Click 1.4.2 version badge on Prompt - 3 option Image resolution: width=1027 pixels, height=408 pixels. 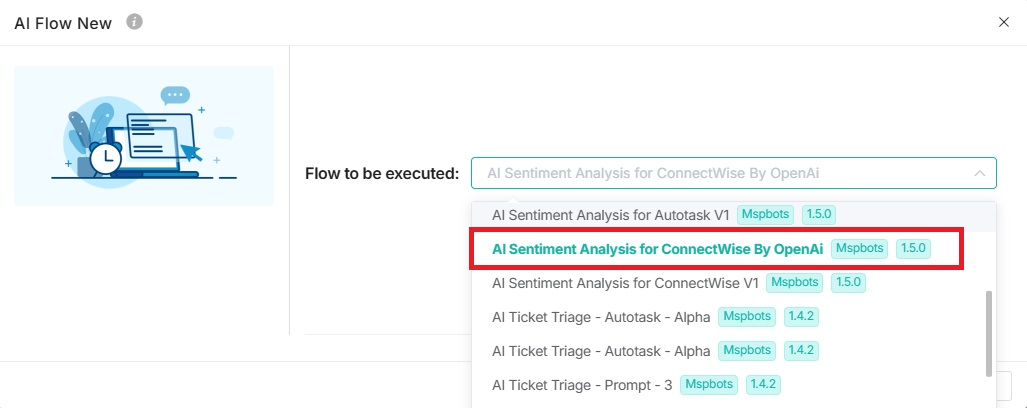pyautogui.click(x=762, y=384)
